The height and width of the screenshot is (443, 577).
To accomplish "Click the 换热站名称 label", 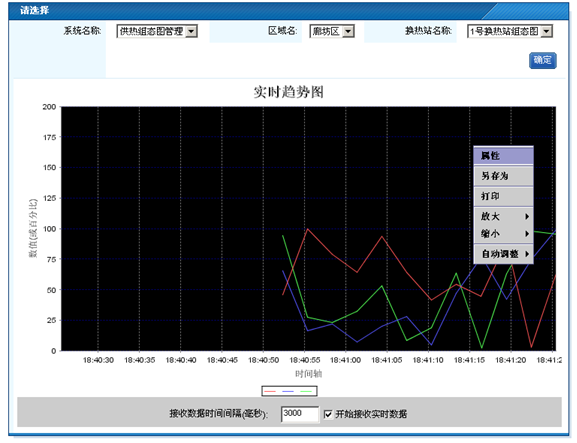I will (x=428, y=31).
